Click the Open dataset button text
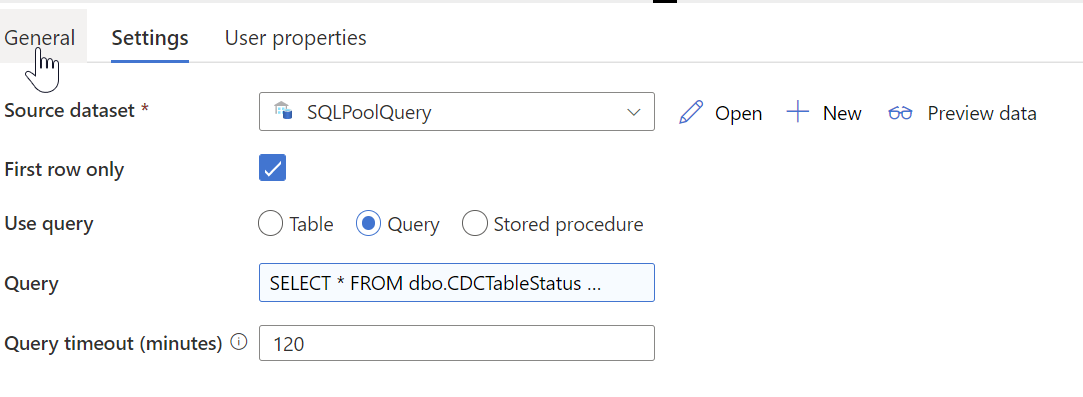1083x397 pixels. coord(738,113)
